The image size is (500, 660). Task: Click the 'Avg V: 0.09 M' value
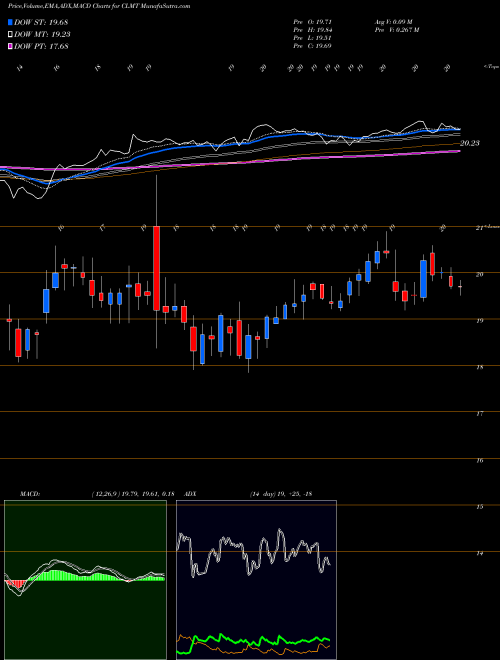tap(394, 22)
